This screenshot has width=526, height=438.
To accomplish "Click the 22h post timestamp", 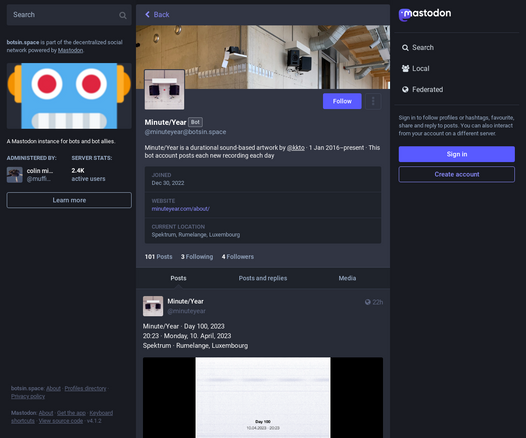I will 377,302.
